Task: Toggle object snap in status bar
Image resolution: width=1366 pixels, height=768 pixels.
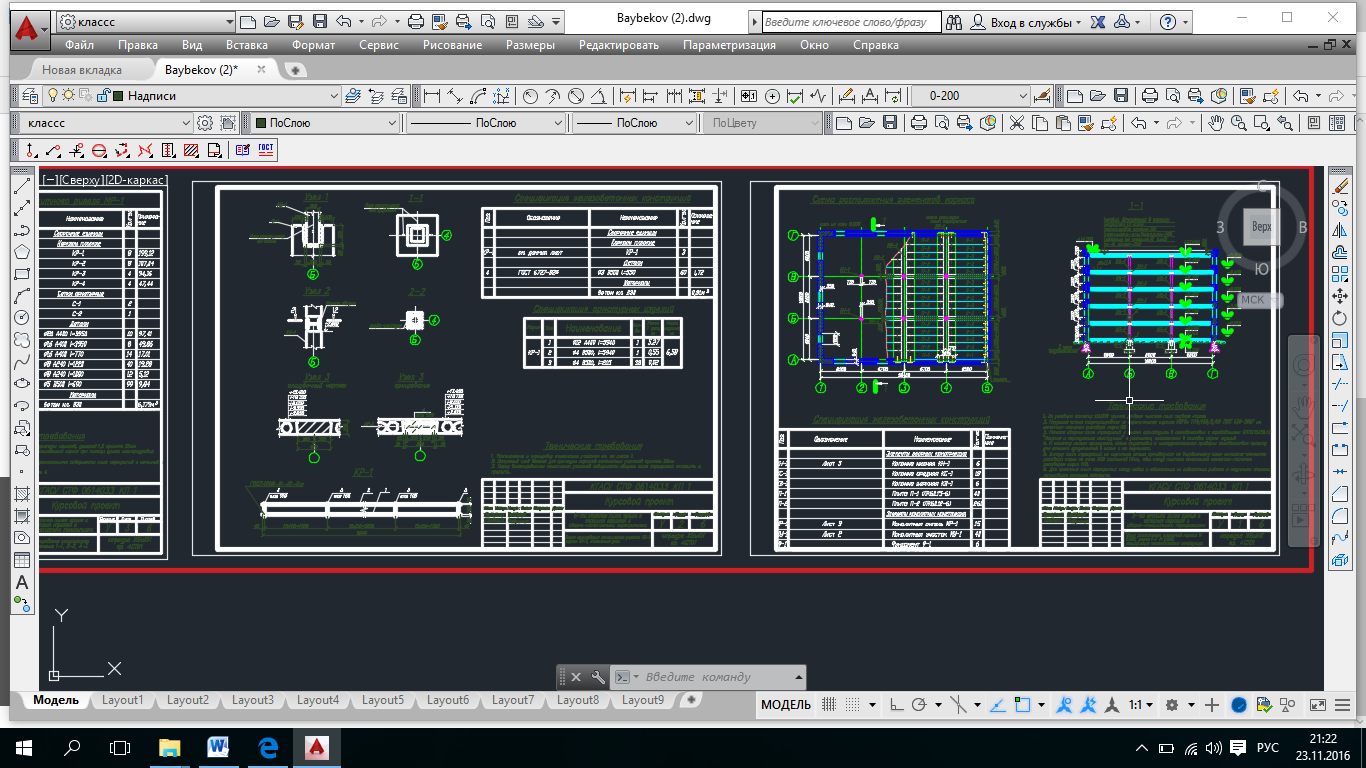Action: 1022,705
